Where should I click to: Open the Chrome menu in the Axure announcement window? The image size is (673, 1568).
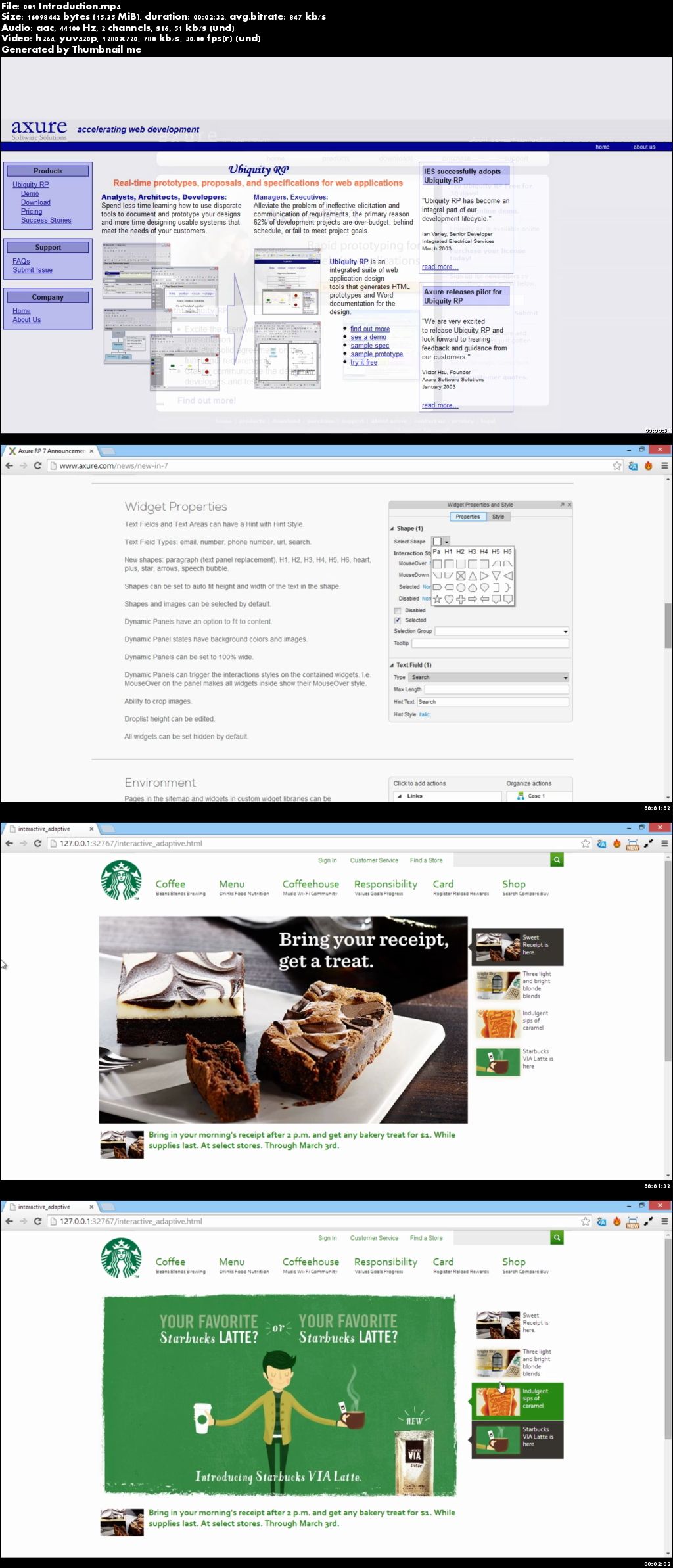[664, 465]
